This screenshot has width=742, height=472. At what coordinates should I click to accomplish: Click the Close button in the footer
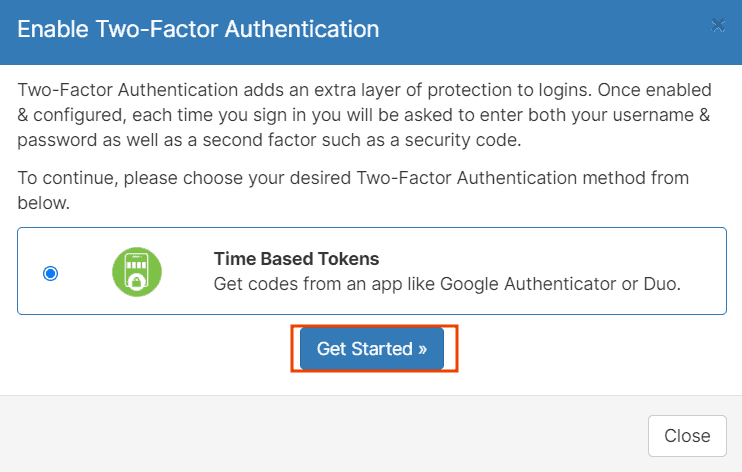[x=687, y=436]
